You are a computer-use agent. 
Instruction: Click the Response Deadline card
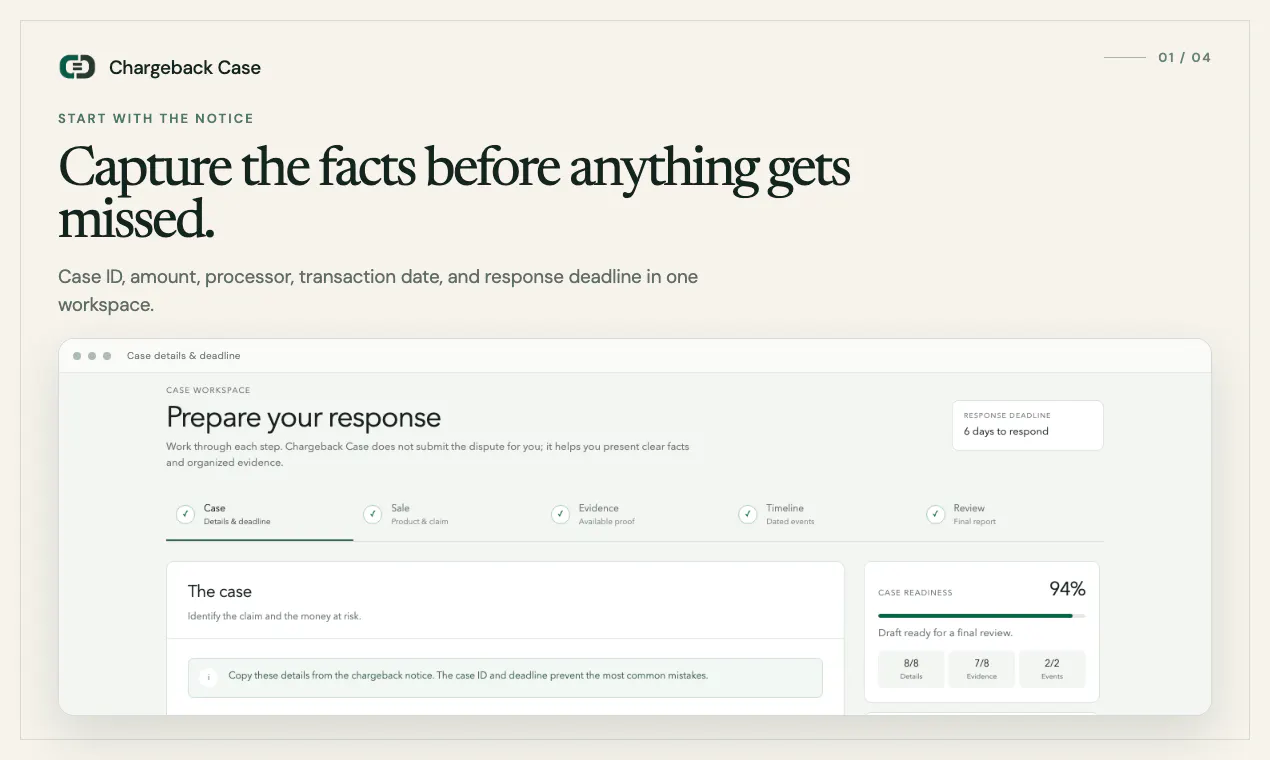1027,425
